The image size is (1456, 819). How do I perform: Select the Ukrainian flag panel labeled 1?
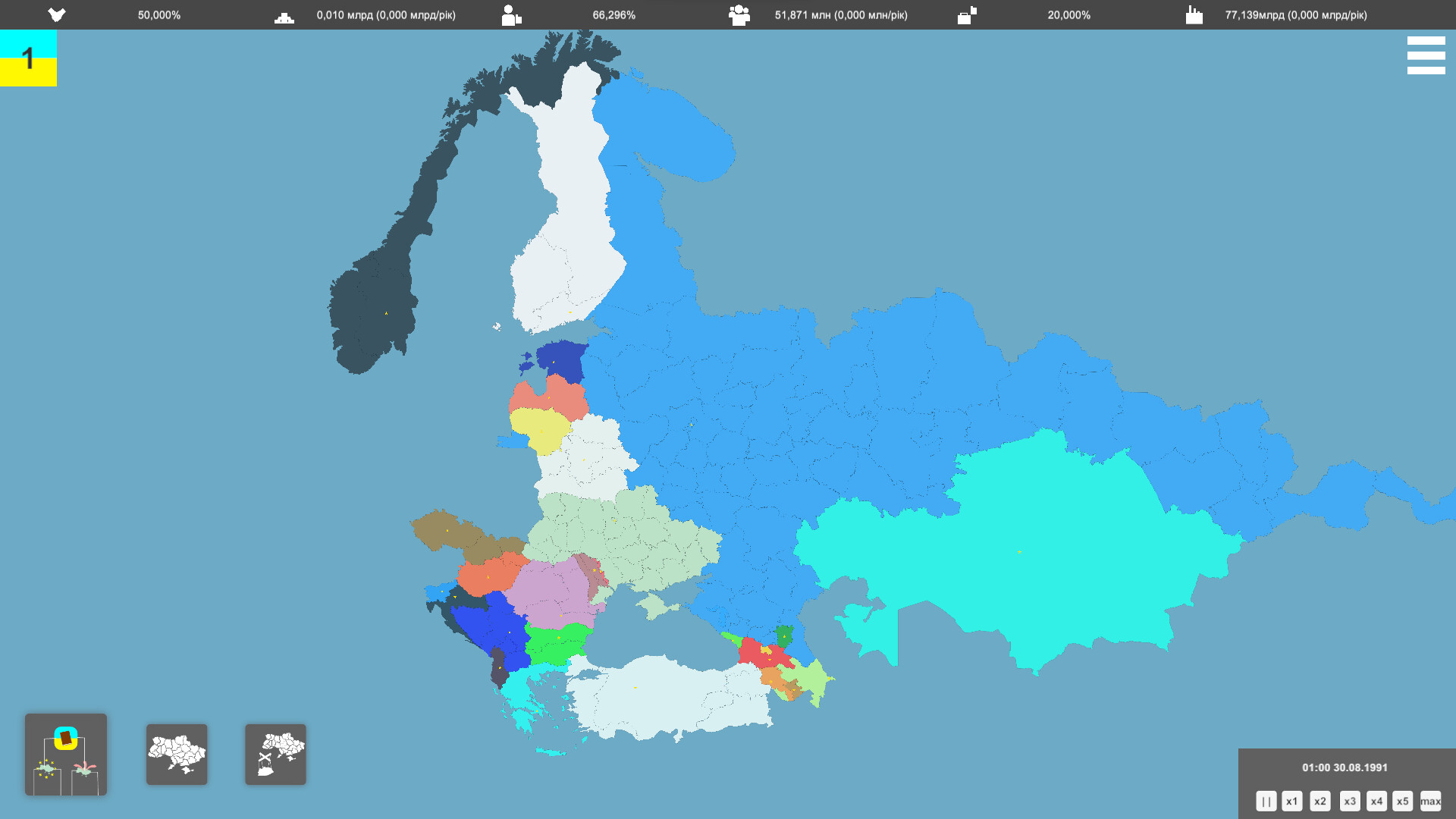pos(28,58)
